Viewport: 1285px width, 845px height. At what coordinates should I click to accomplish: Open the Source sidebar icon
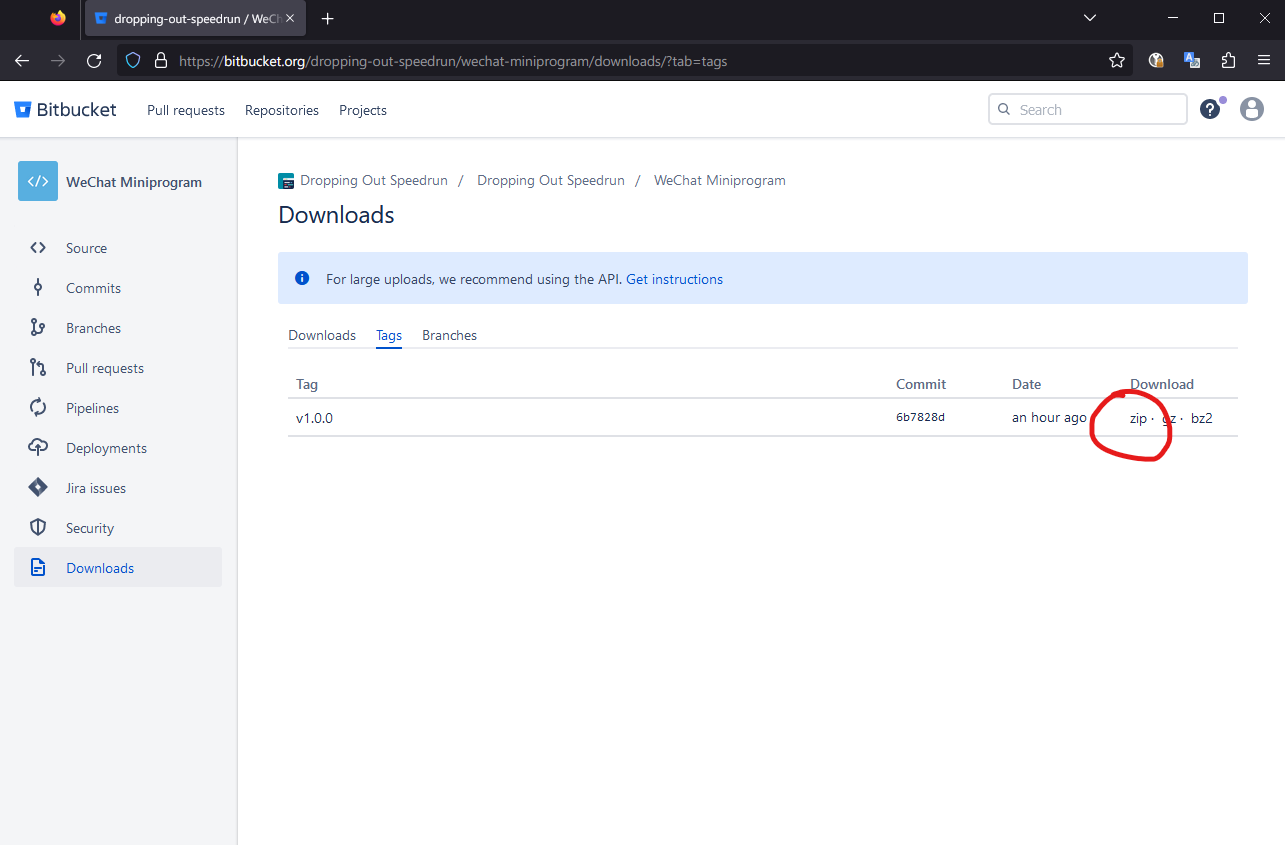pyautogui.click(x=38, y=248)
